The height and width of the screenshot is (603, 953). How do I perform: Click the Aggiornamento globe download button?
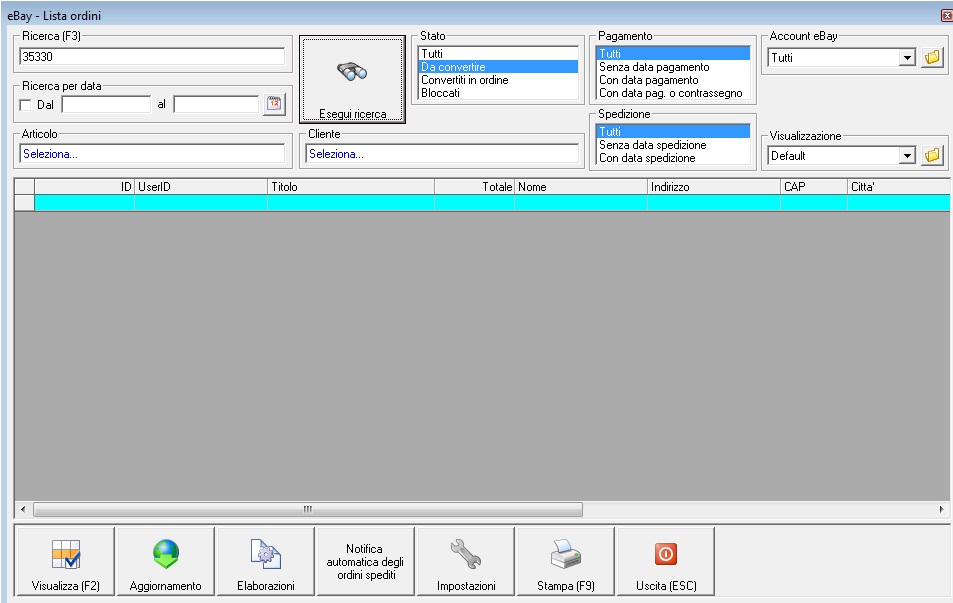165,561
